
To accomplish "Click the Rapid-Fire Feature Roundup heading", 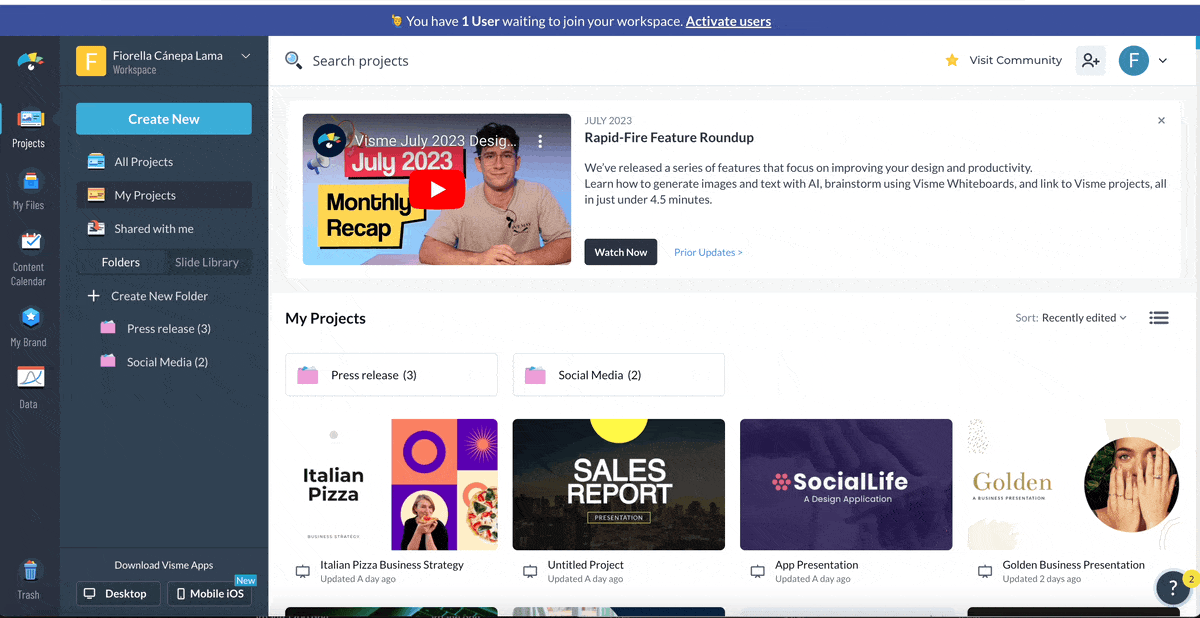I will [669, 138].
